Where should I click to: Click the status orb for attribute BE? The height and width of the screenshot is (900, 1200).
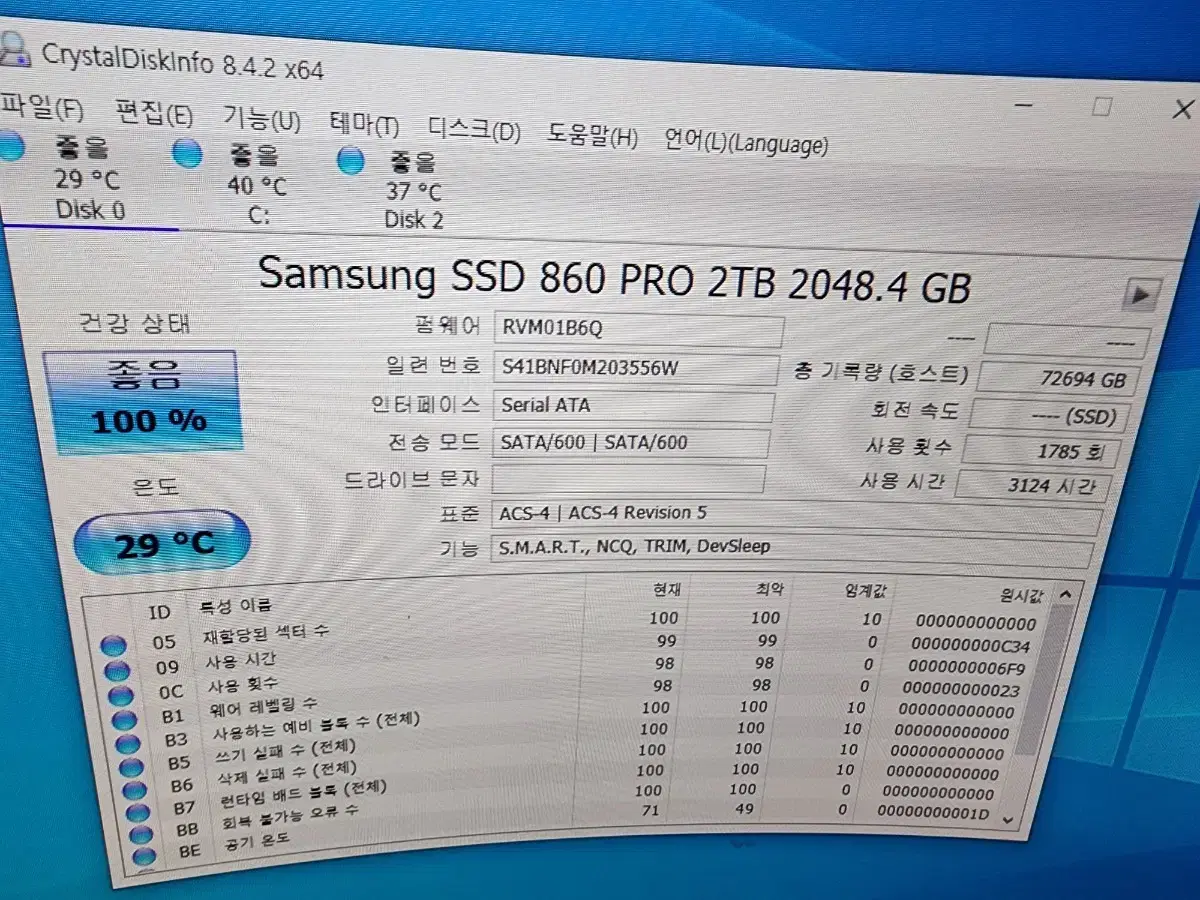[x=146, y=857]
